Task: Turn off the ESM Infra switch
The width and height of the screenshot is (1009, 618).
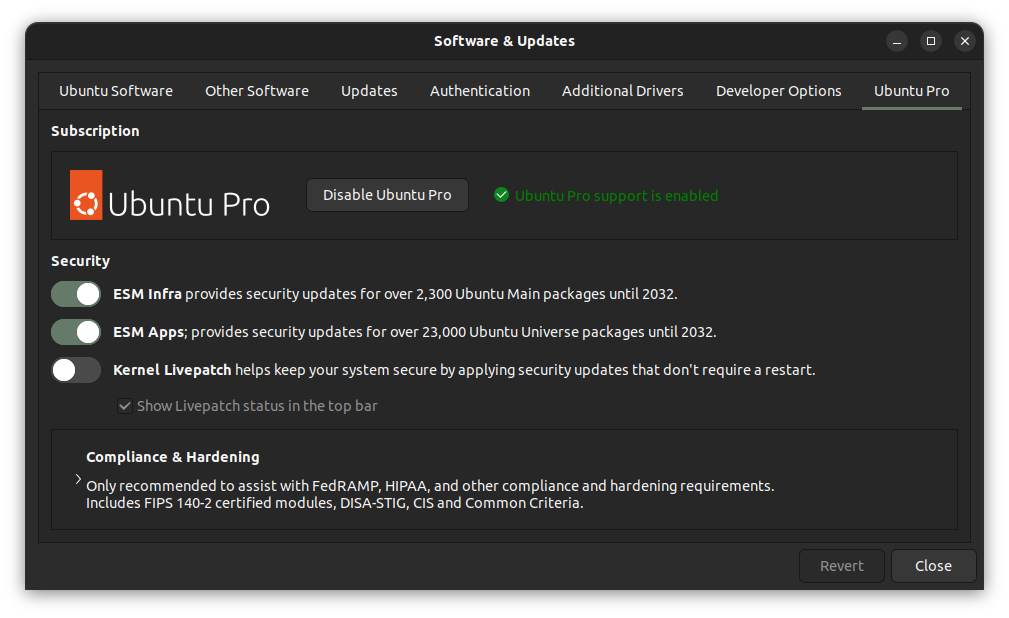Action: tap(76, 294)
